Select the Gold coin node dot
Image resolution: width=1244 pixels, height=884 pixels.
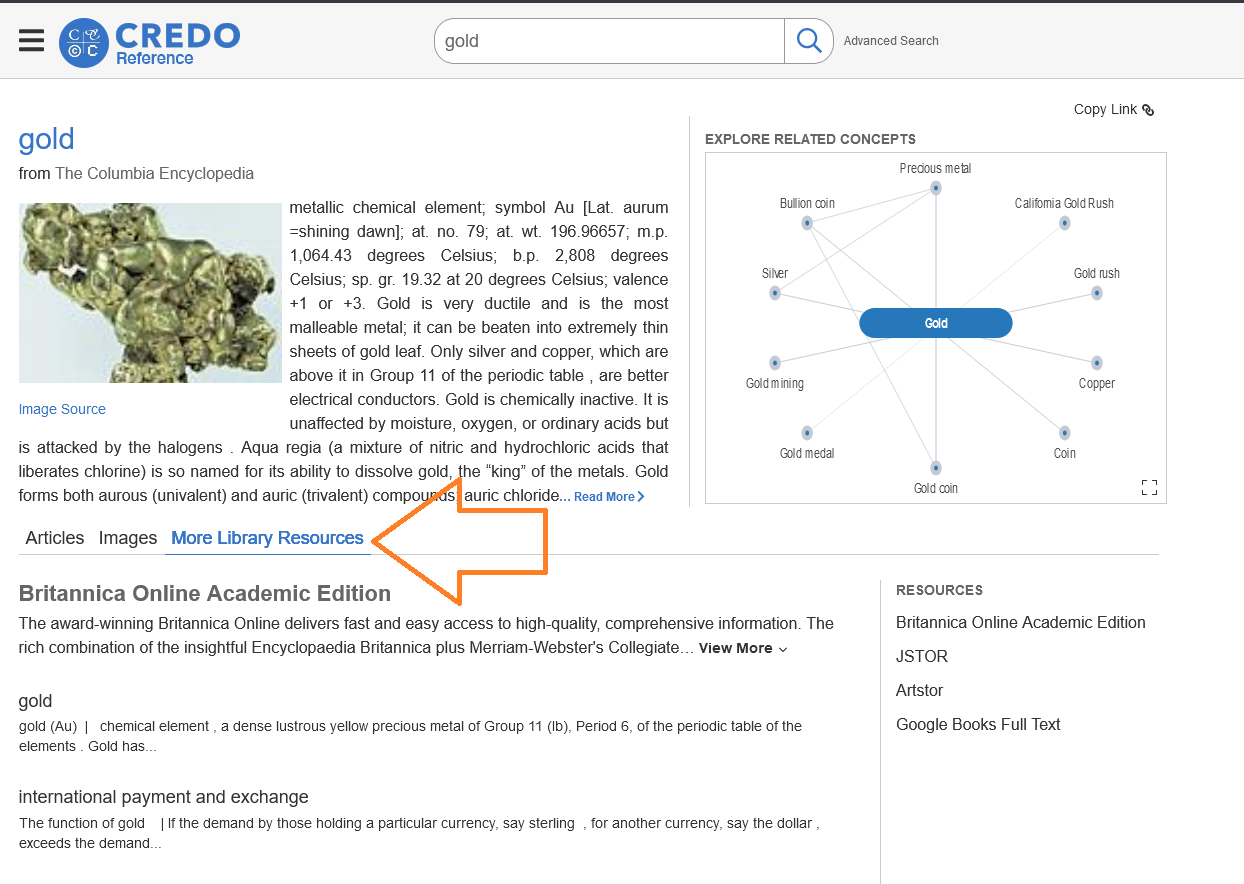(936, 468)
